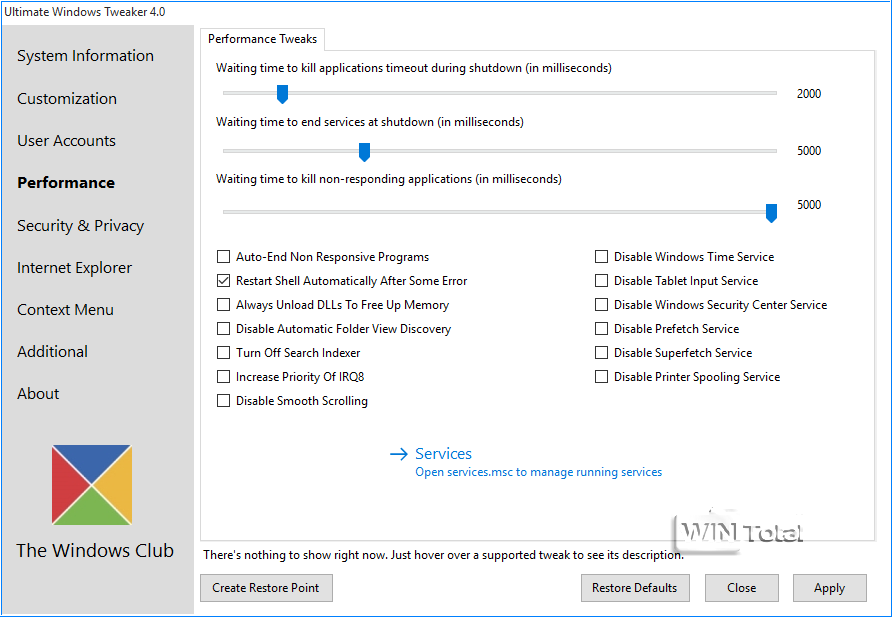Image resolution: width=892 pixels, height=617 pixels.
Task: Click Restore Defaults button
Action: [x=634, y=588]
